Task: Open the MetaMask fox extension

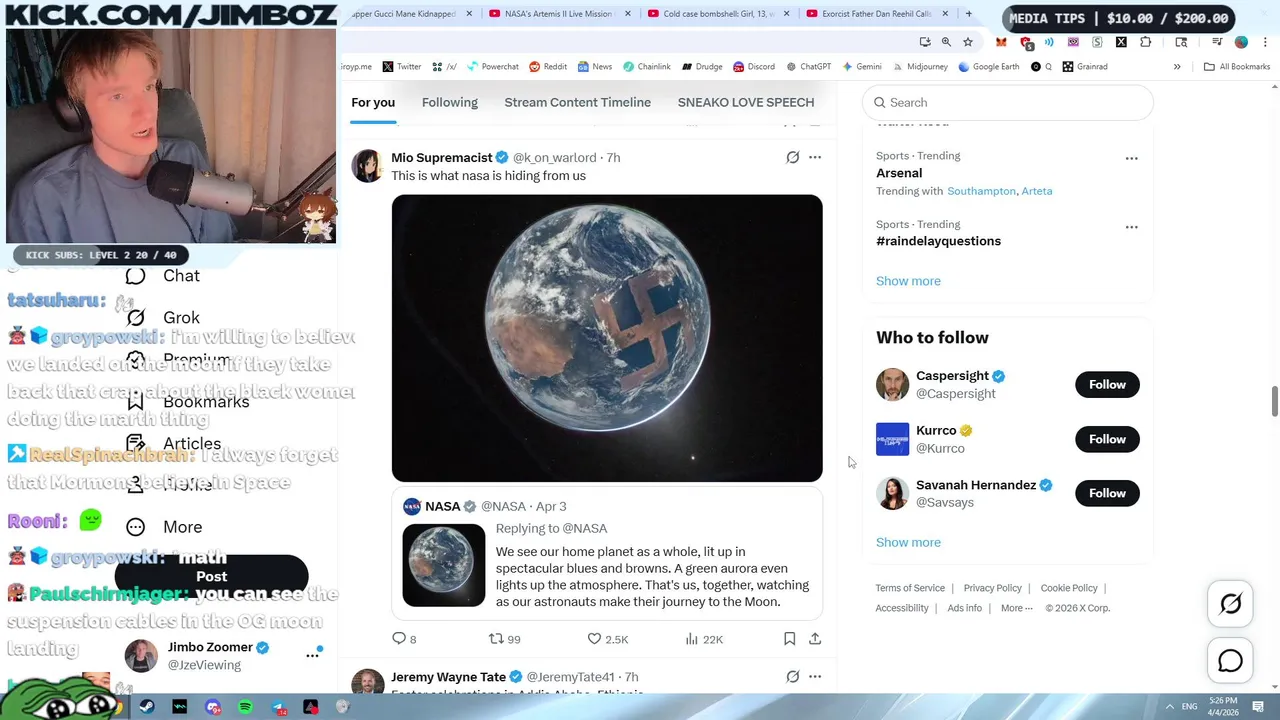Action: click(1001, 42)
